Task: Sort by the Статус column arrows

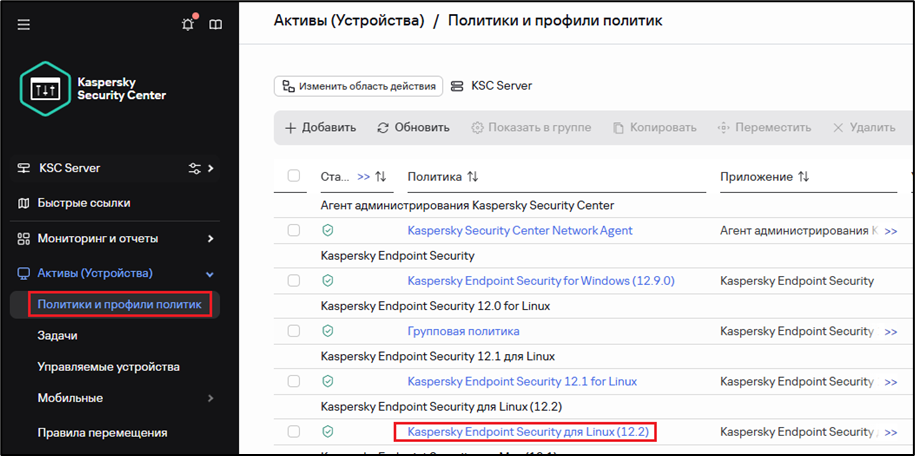Action: click(380, 176)
